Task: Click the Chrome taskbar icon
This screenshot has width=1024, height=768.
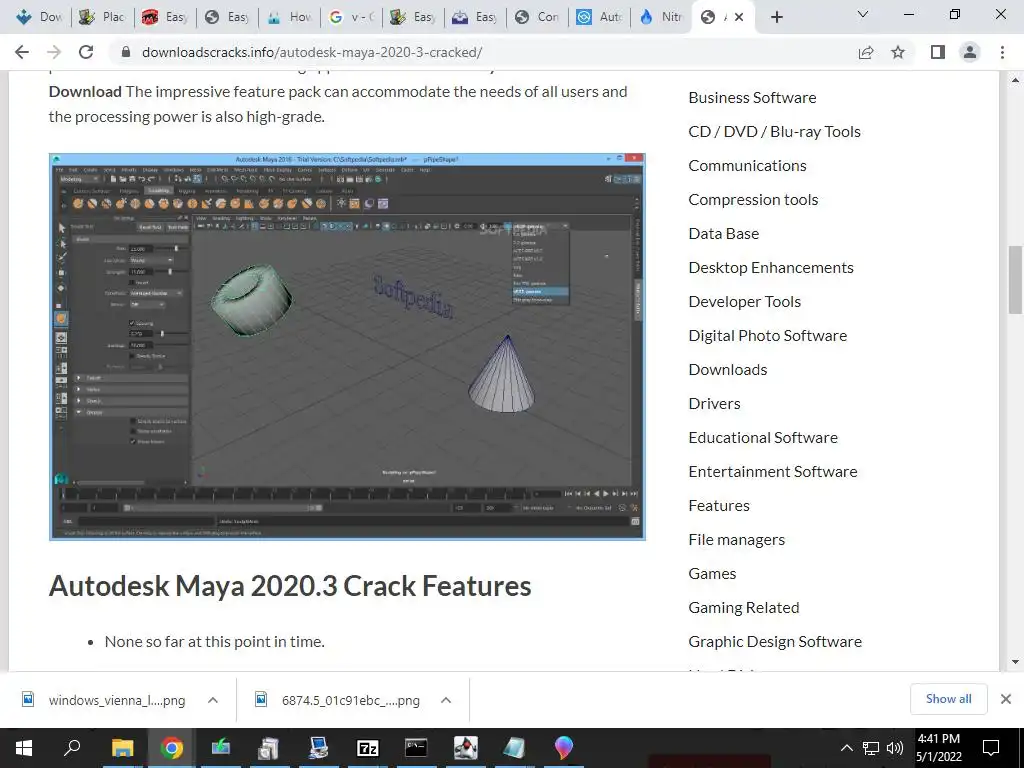Action: tap(171, 748)
